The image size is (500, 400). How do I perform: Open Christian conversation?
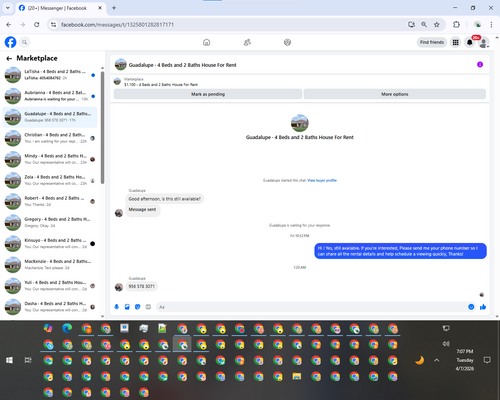(x=50, y=138)
